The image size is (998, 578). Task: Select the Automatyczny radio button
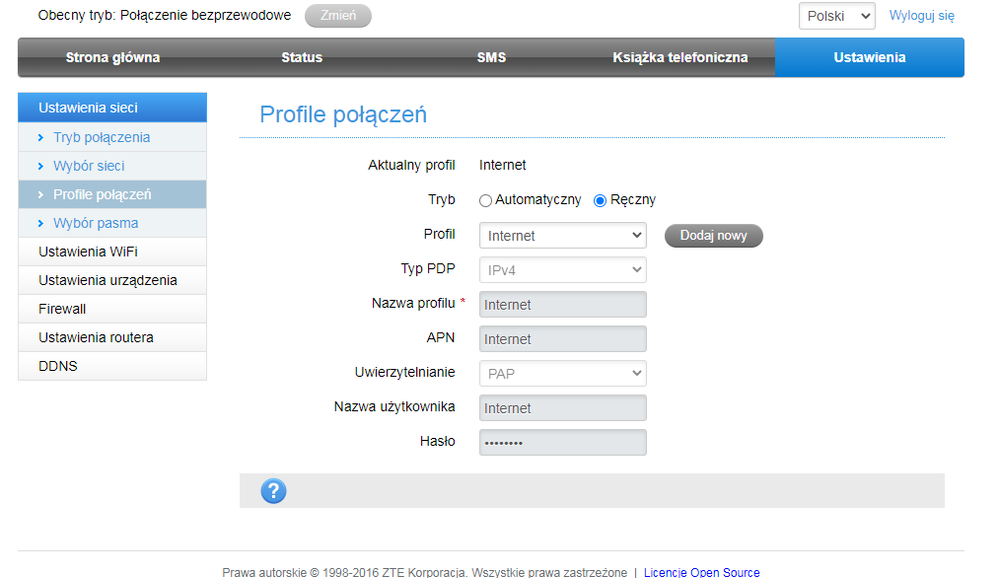tap(486, 200)
